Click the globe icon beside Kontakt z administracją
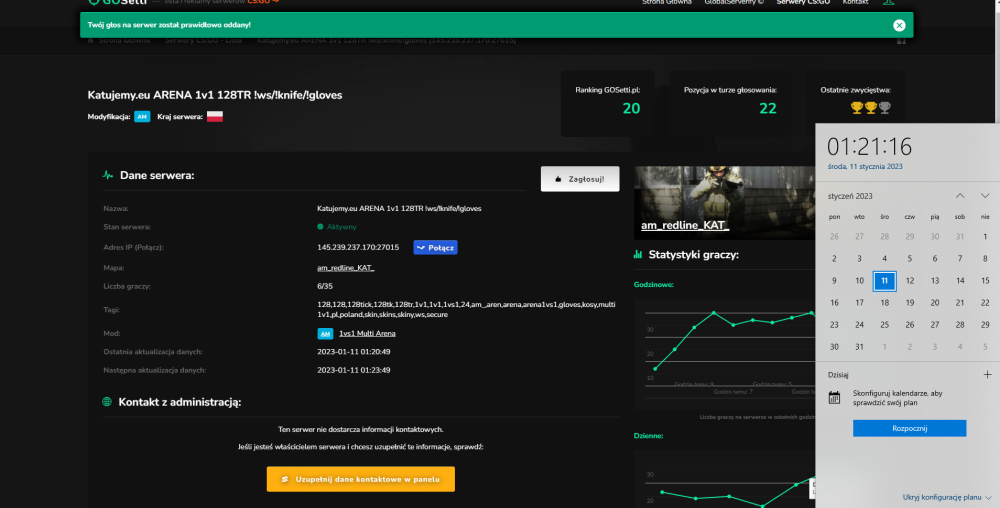Image resolution: width=1000 pixels, height=508 pixels. coord(107,402)
